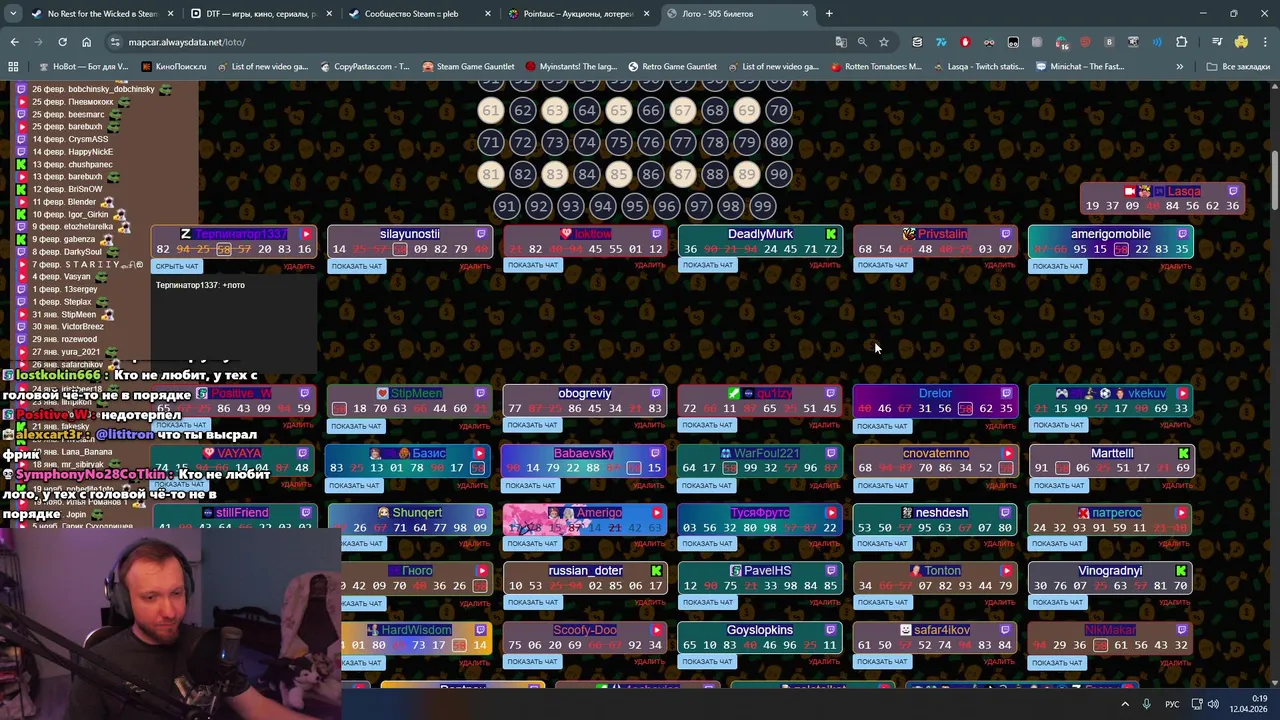Click lotto ball number 99
This screenshot has width=1280, height=720.
(x=762, y=206)
